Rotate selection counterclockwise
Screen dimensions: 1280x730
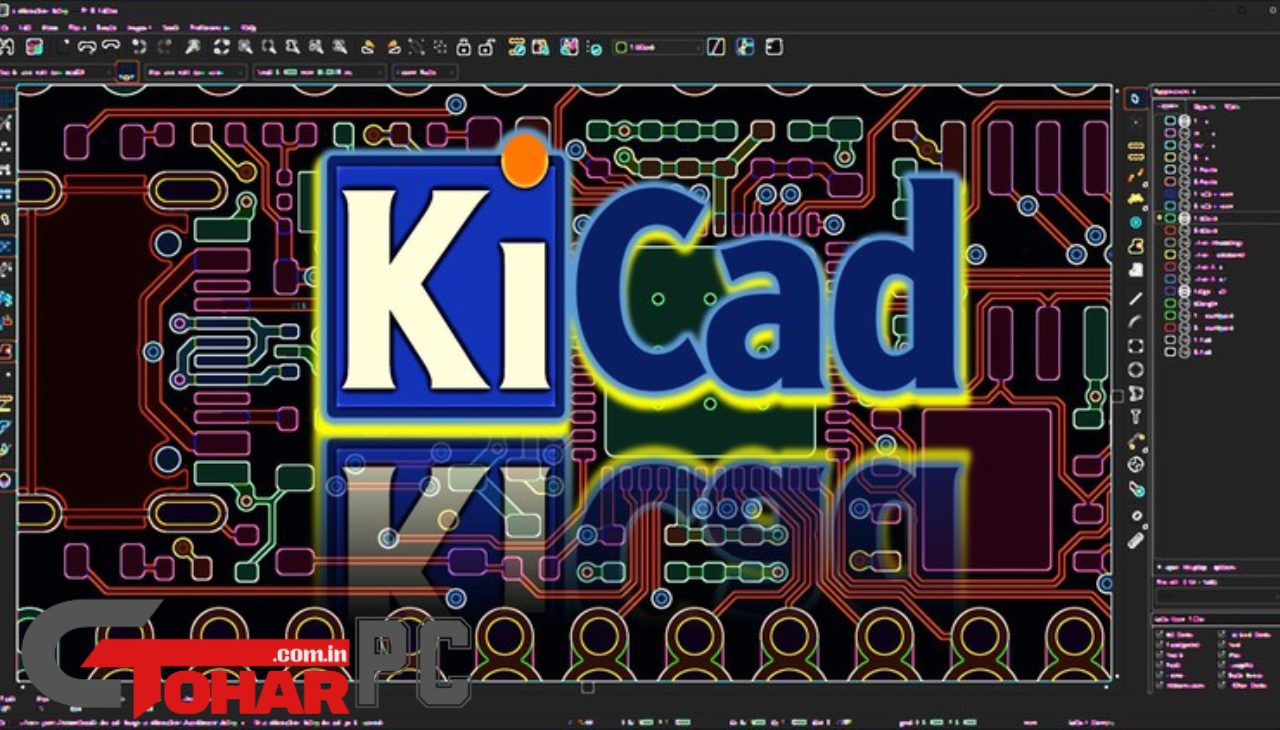(367, 47)
